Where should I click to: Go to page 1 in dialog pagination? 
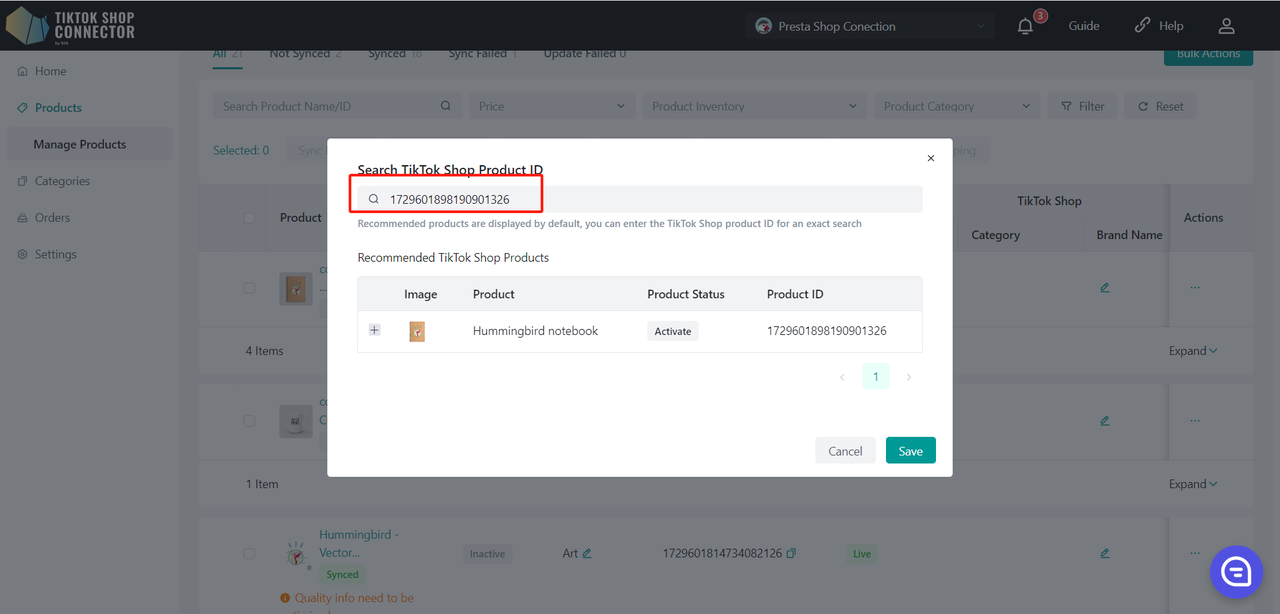pos(876,377)
